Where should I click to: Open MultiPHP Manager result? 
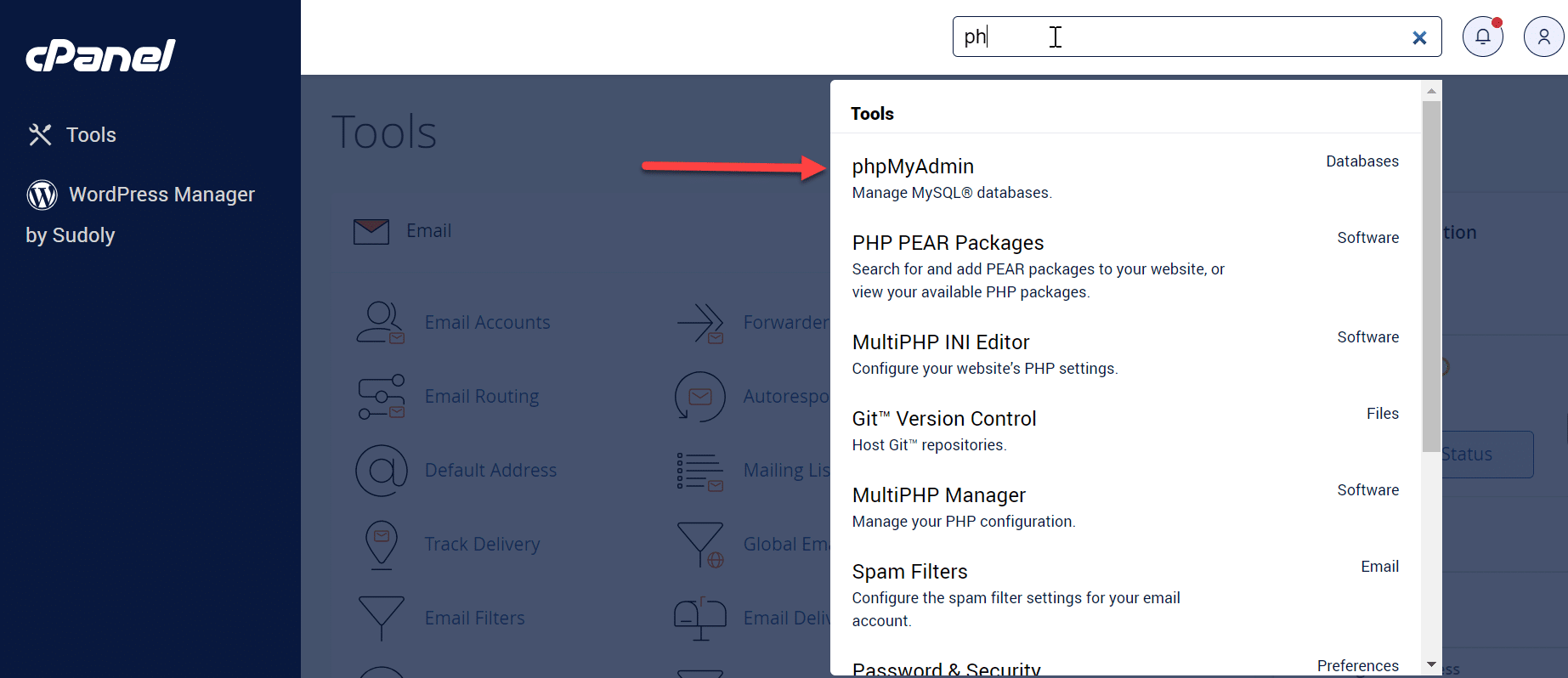click(939, 495)
